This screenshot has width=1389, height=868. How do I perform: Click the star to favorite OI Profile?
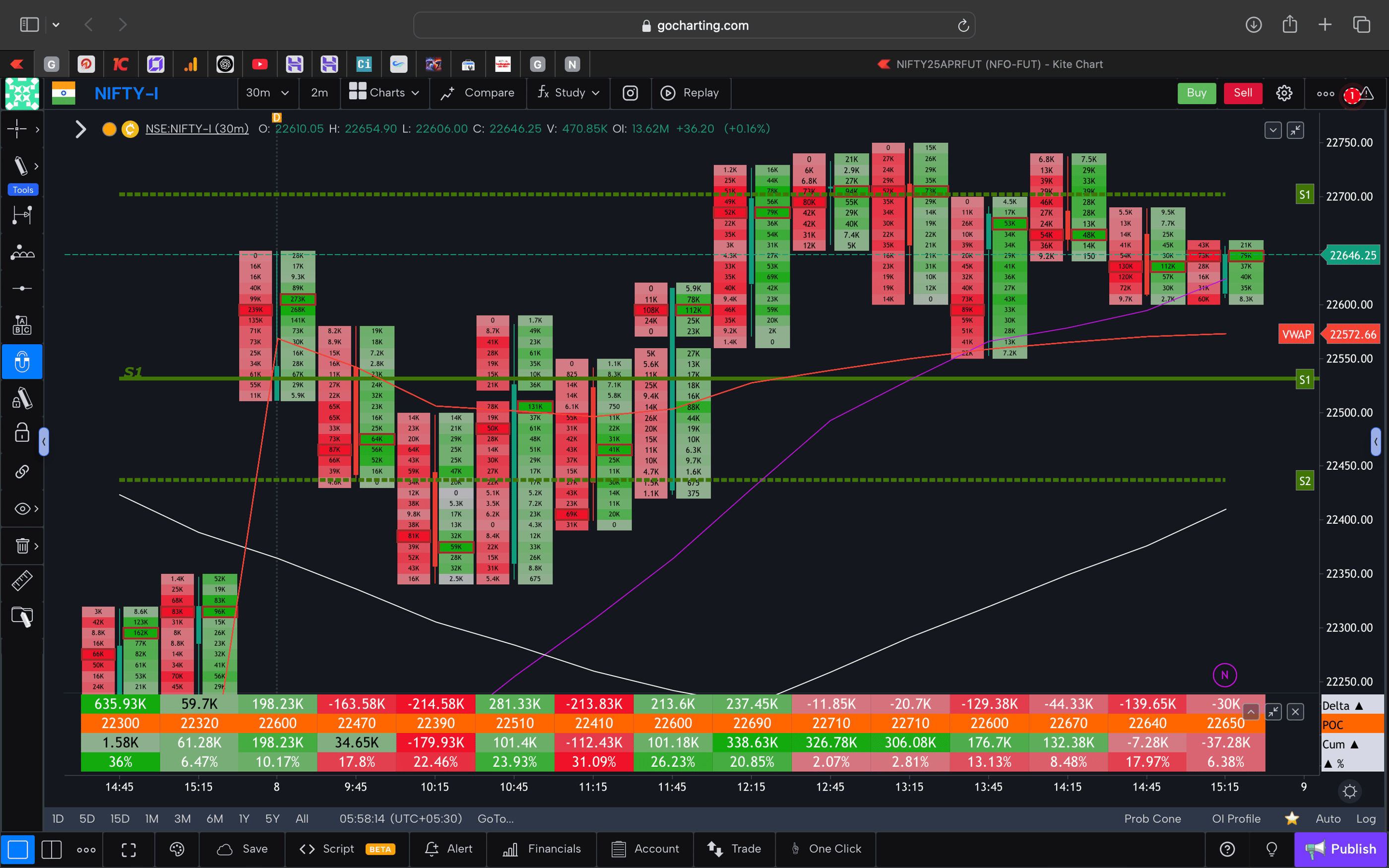pos(1292,818)
